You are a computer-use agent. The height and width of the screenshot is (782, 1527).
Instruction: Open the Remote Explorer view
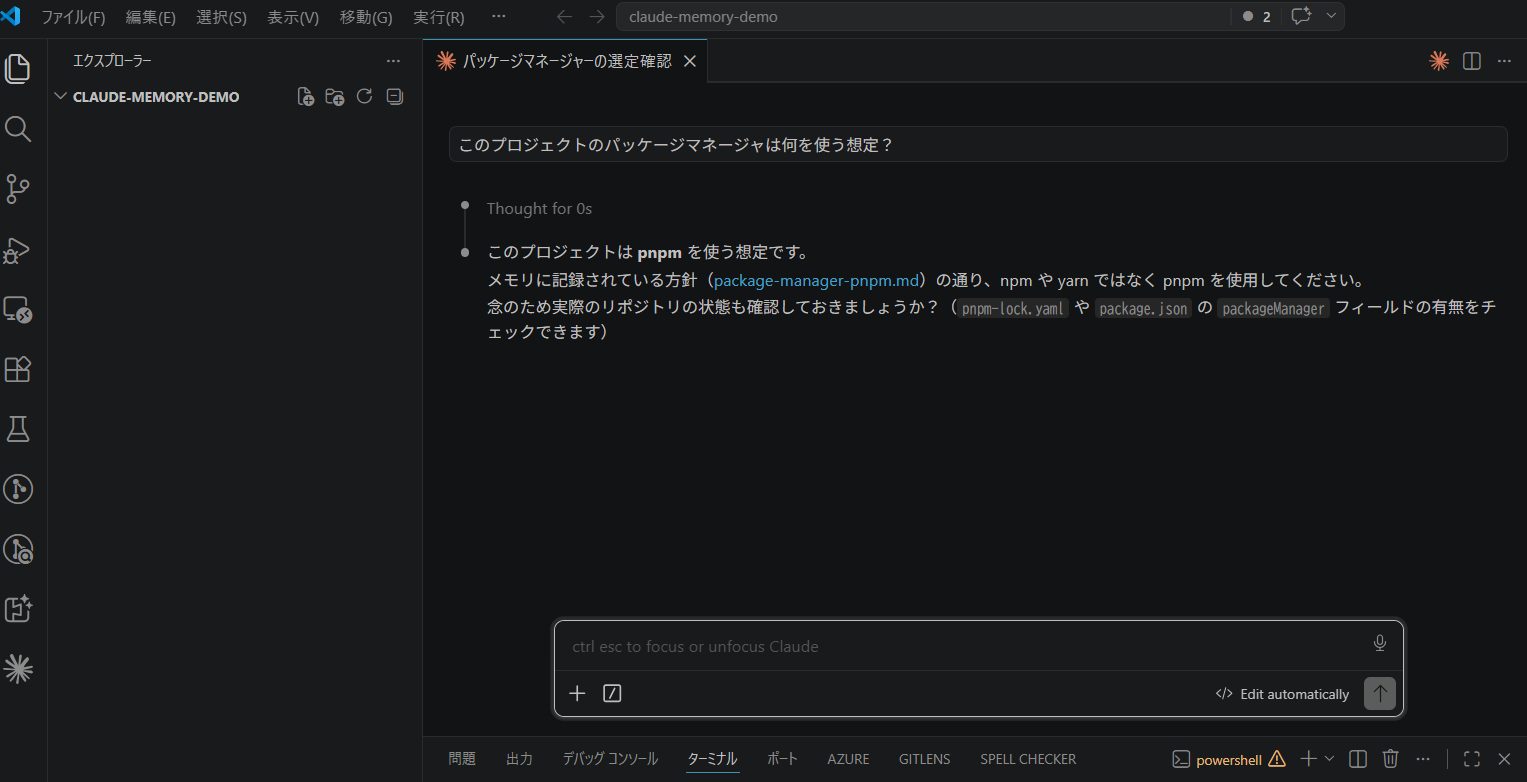point(18,309)
